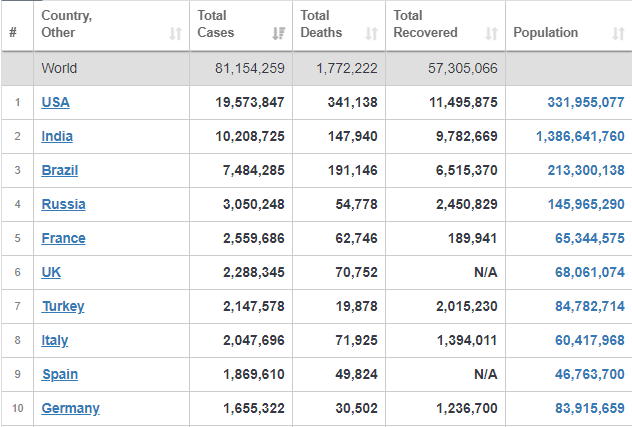632x427 pixels.
Task: Select Italy total cases 2,047,696
Action: click(254, 340)
